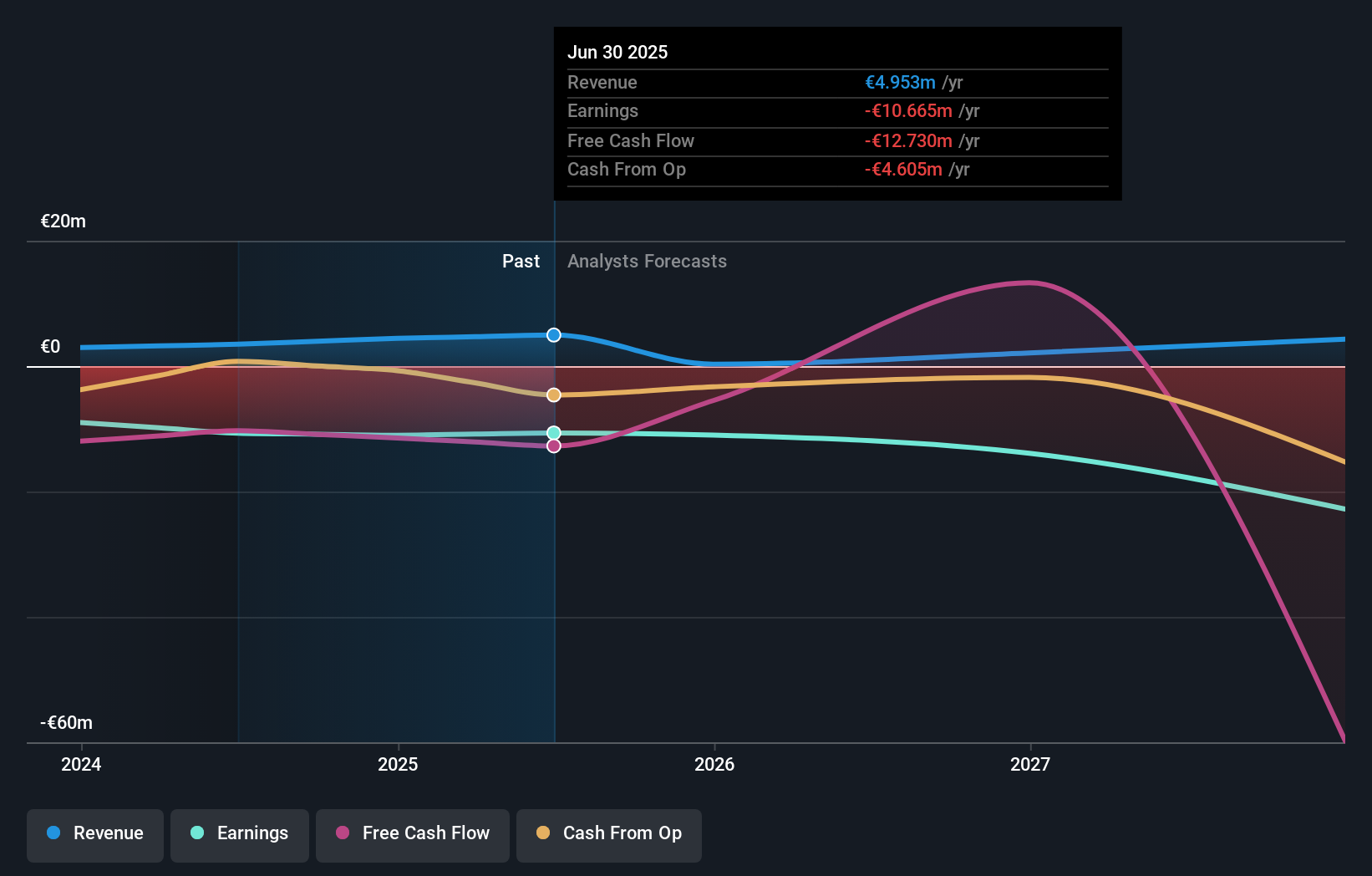Click the orange Cash From Op legend dot
Screen dimensions: 1372x876
coord(542,833)
